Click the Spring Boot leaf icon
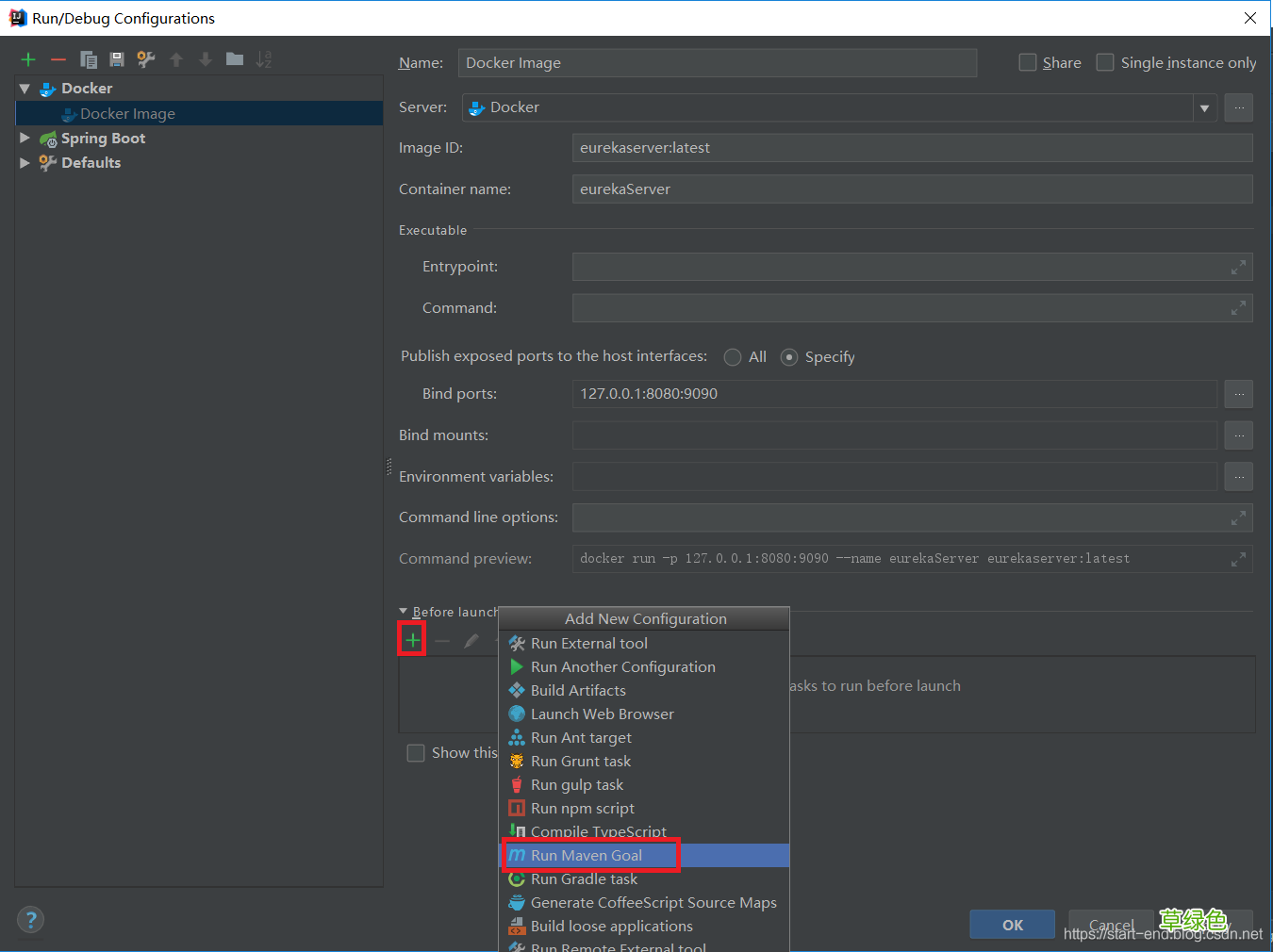The image size is (1273, 952). click(48, 139)
